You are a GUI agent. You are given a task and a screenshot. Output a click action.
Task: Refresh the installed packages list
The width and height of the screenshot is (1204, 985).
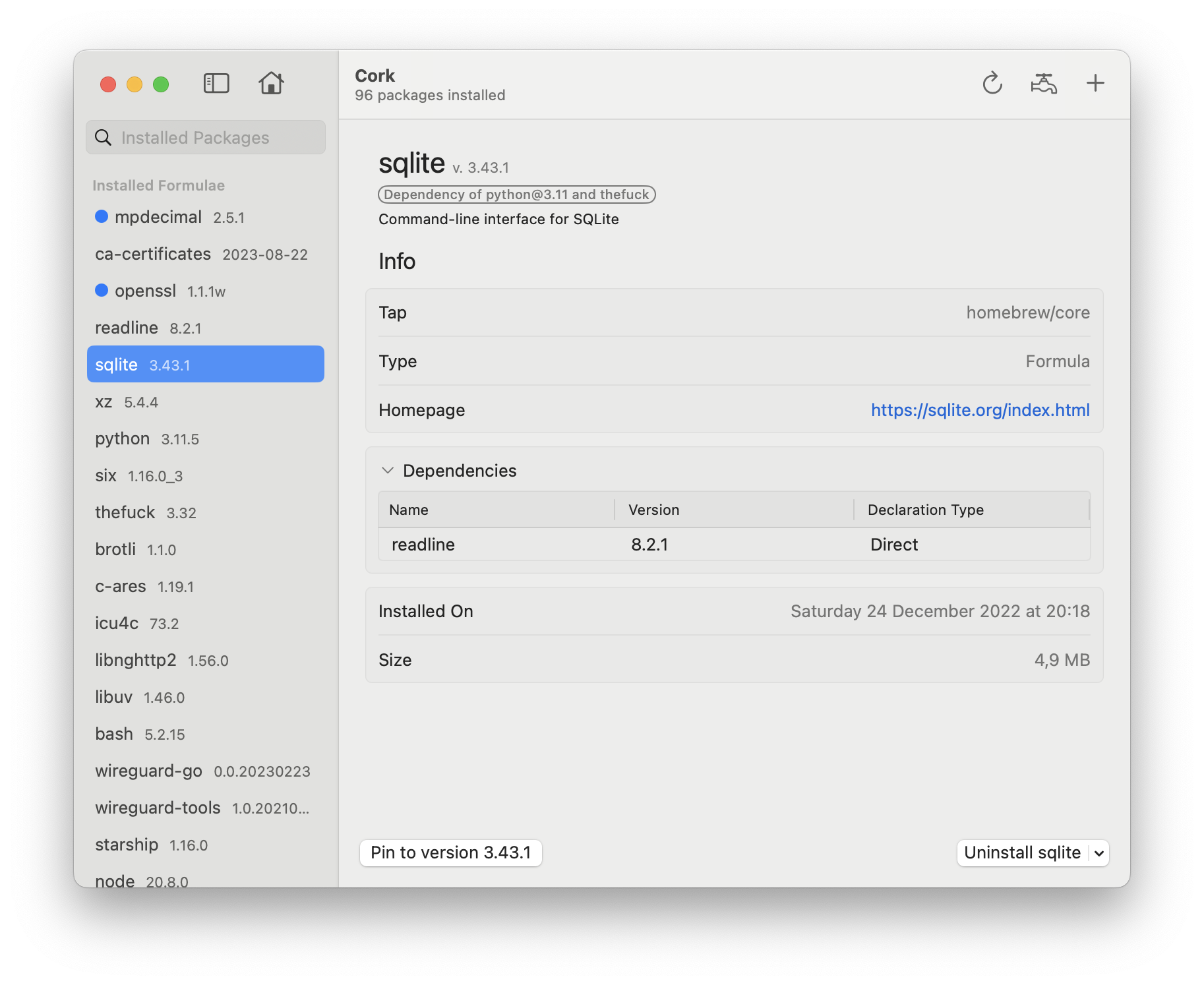[x=992, y=84]
